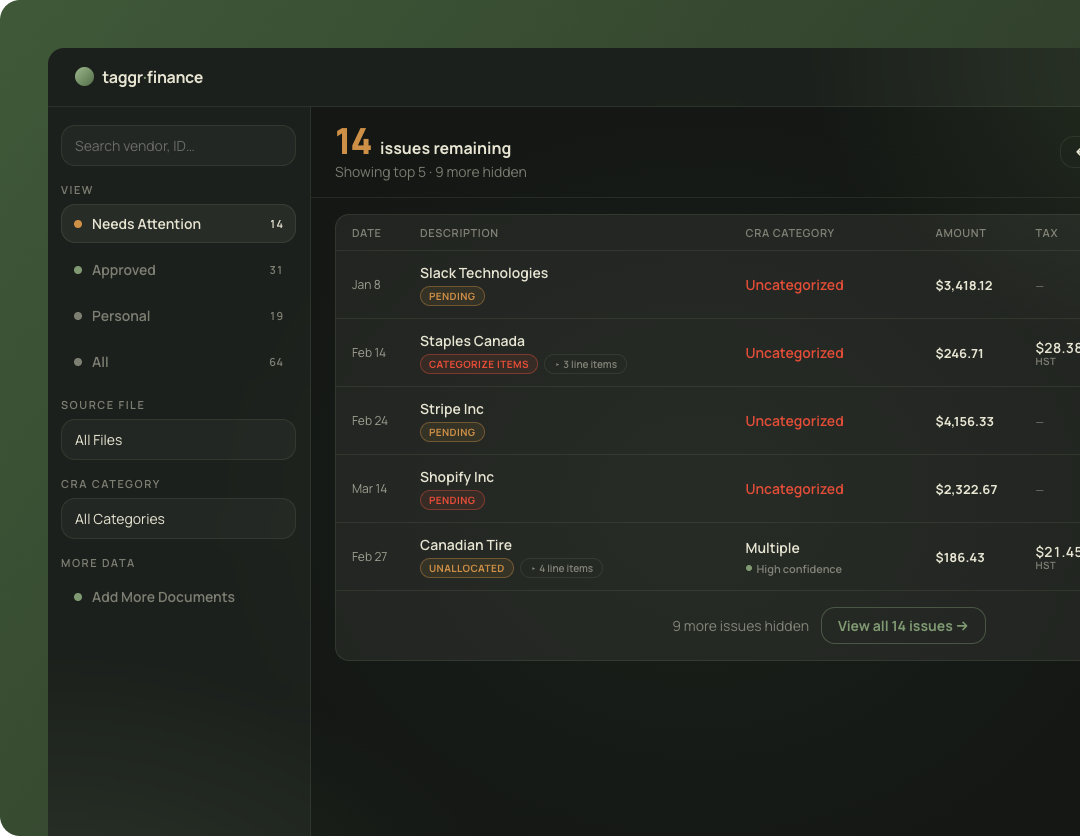1080x836 pixels.
Task: Open the All Categories dropdown
Action: [x=178, y=519]
